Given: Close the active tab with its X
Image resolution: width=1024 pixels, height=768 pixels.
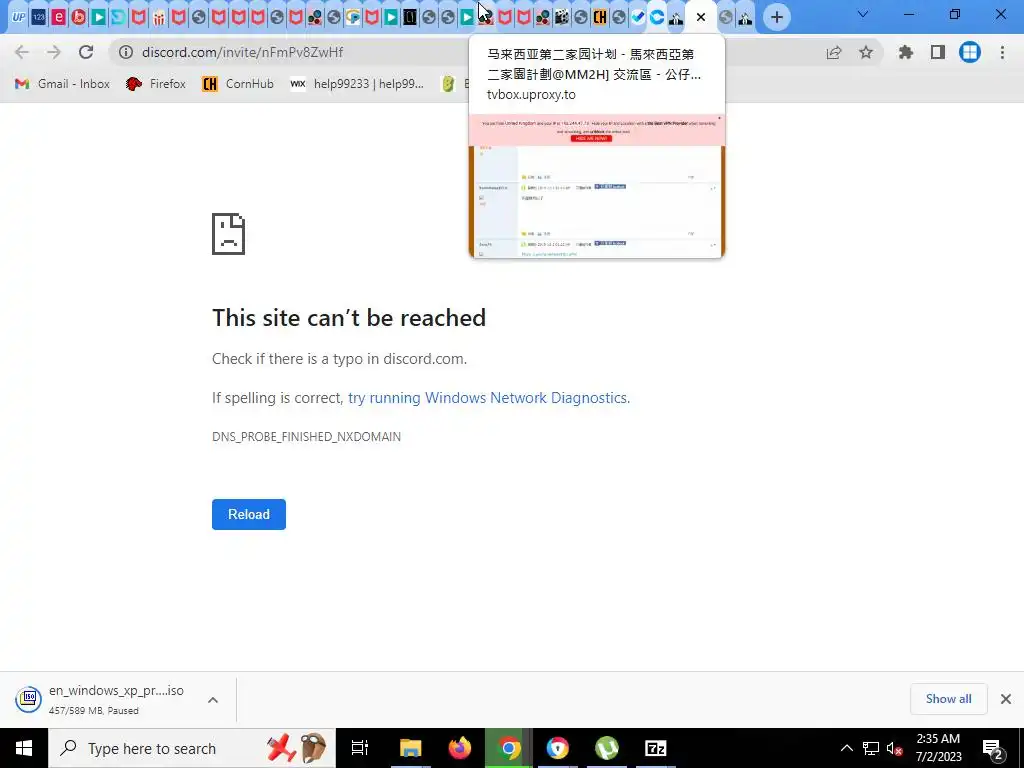Looking at the screenshot, I should pos(701,17).
